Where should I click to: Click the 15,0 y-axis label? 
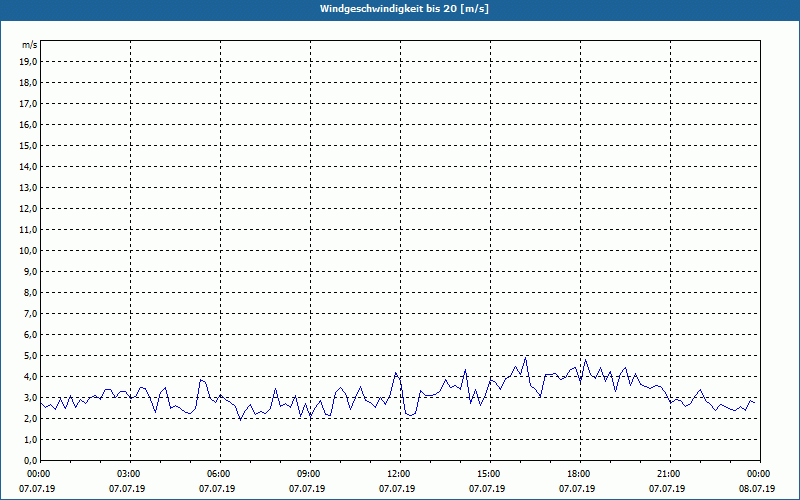pos(29,145)
